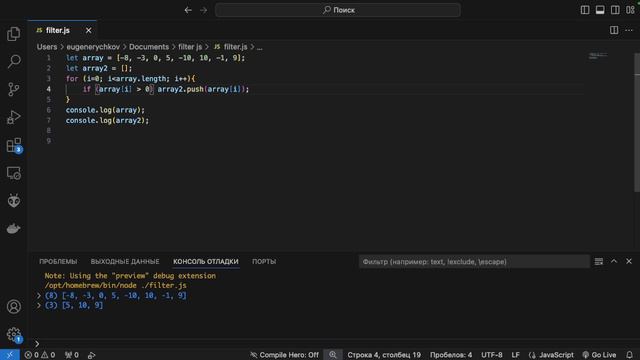Screen dimensions: 640x360
Task: Click the debug console input prompt
Action: point(335,344)
